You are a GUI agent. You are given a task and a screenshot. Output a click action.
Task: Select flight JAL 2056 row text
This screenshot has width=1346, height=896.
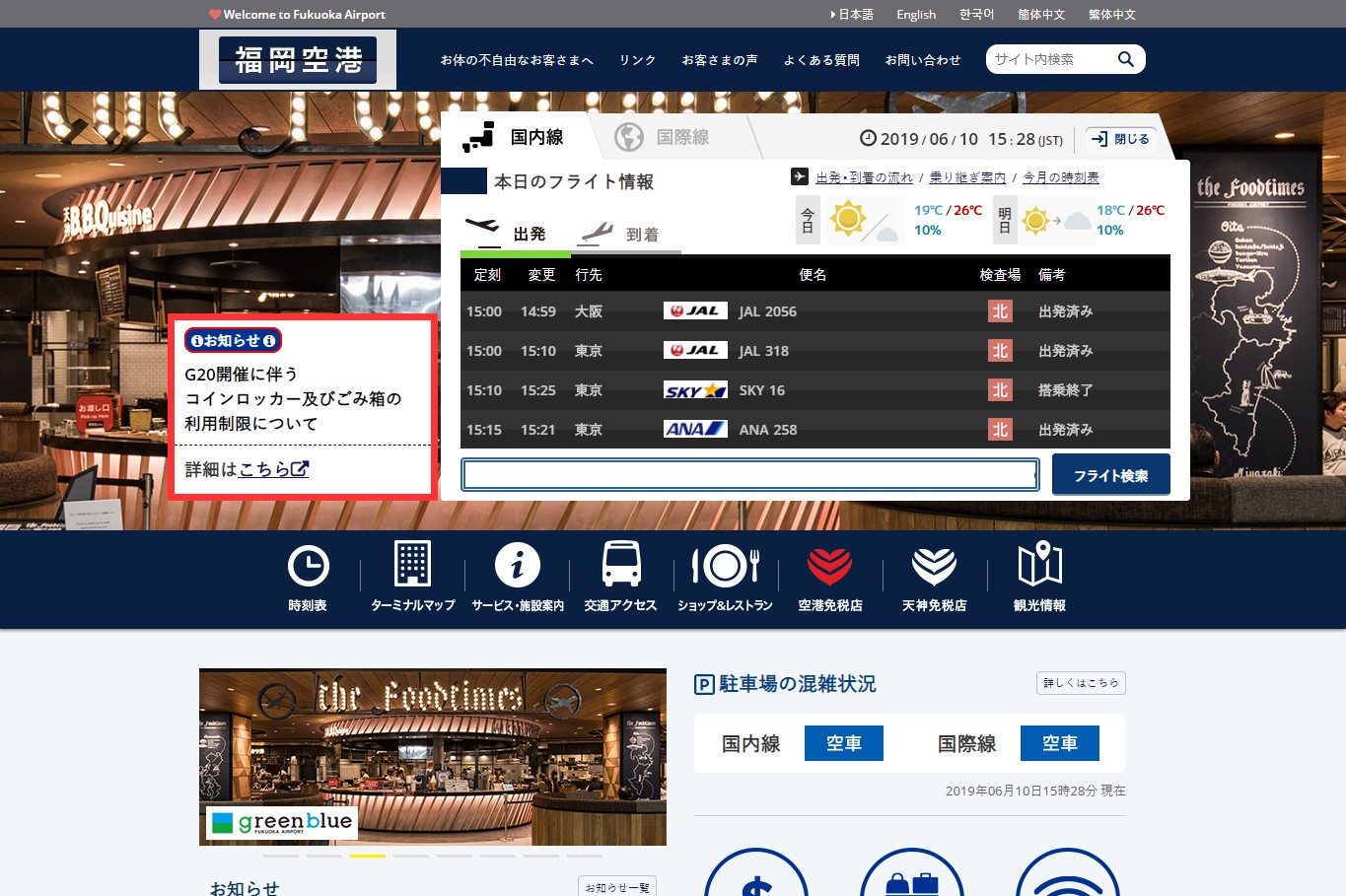click(768, 311)
